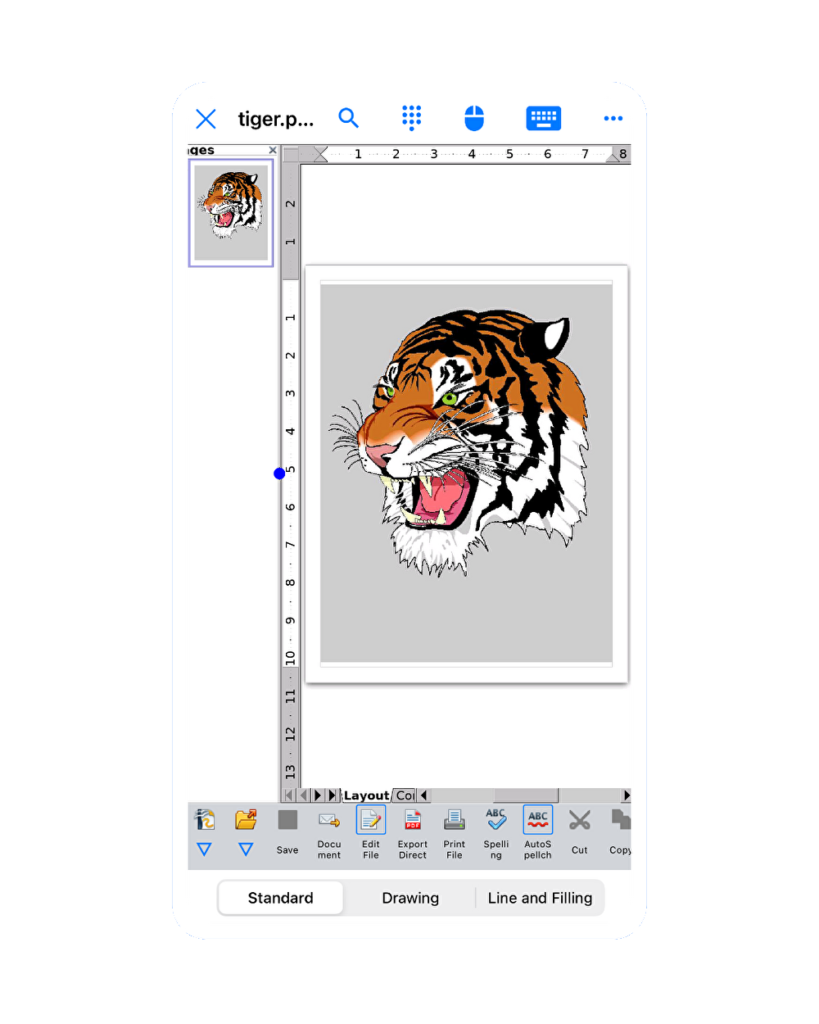Click the Save icon in toolbar
The height and width of the screenshot is (1024, 819).
coord(287,821)
